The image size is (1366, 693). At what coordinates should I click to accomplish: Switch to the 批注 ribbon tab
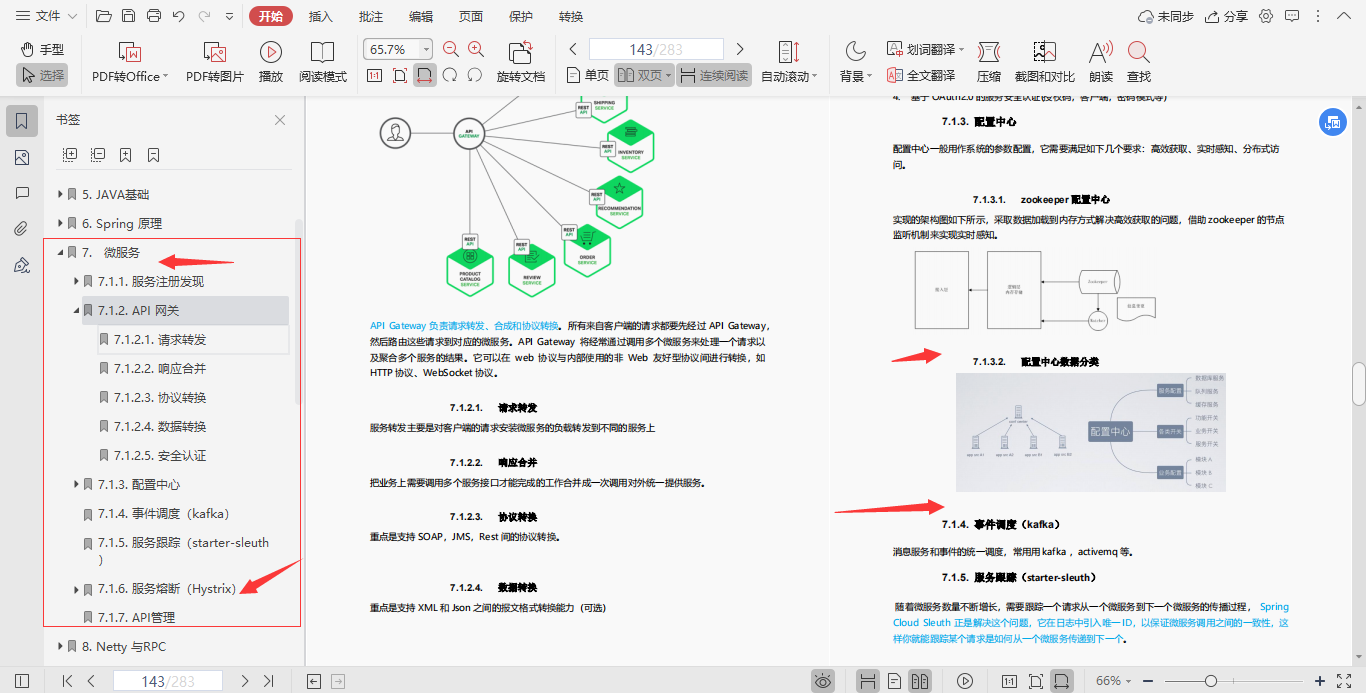pyautogui.click(x=369, y=16)
